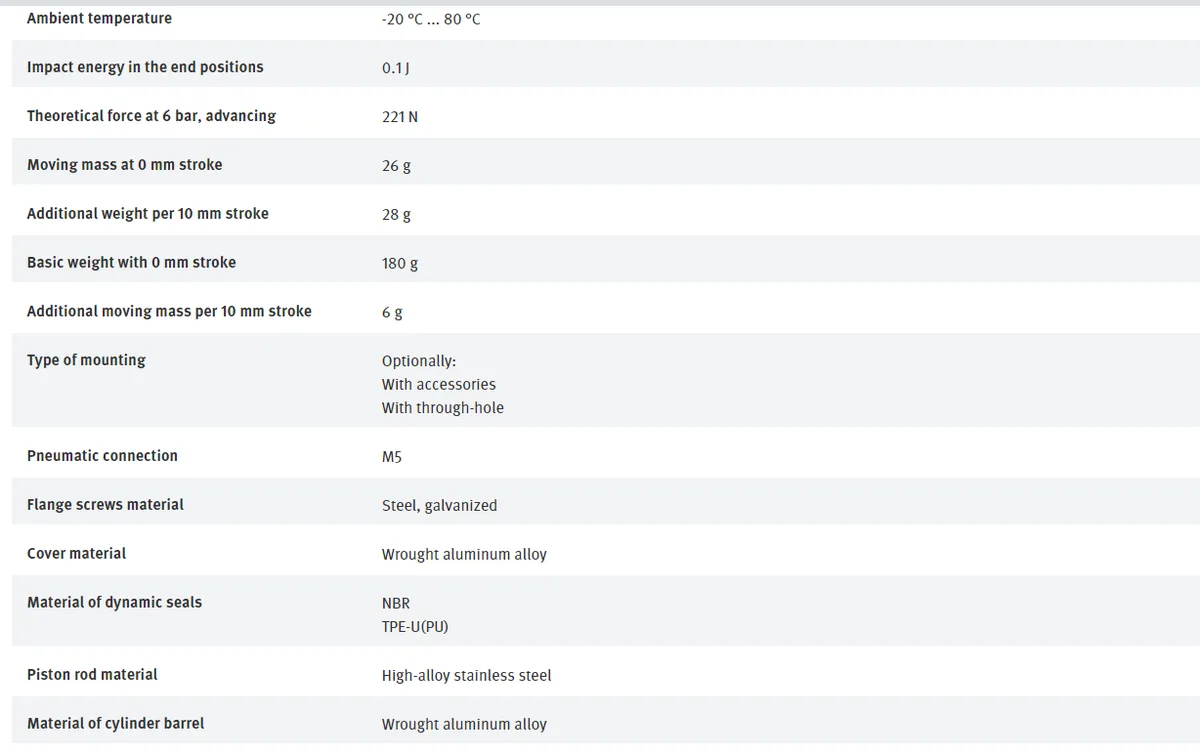Select the Ambient temperature label
The image size is (1200, 755).
pos(99,18)
